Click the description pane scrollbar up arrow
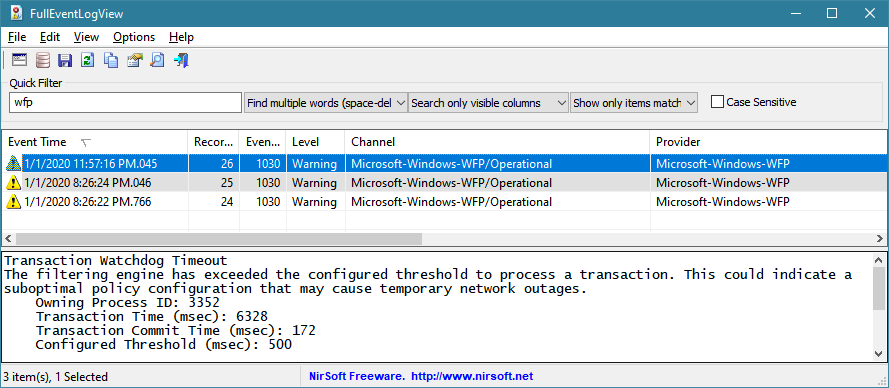 (x=879, y=260)
